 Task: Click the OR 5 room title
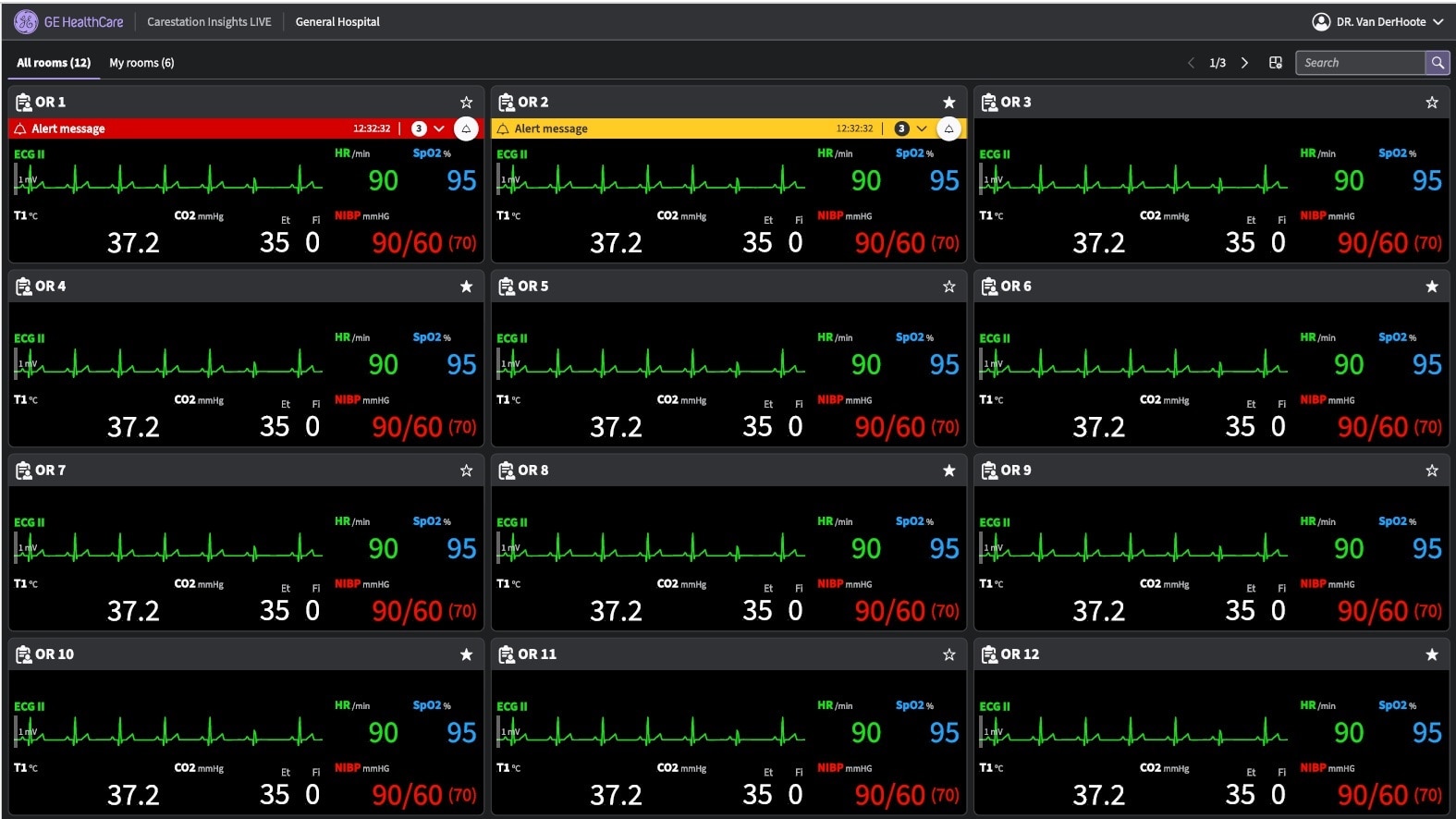pyautogui.click(x=532, y=287)
